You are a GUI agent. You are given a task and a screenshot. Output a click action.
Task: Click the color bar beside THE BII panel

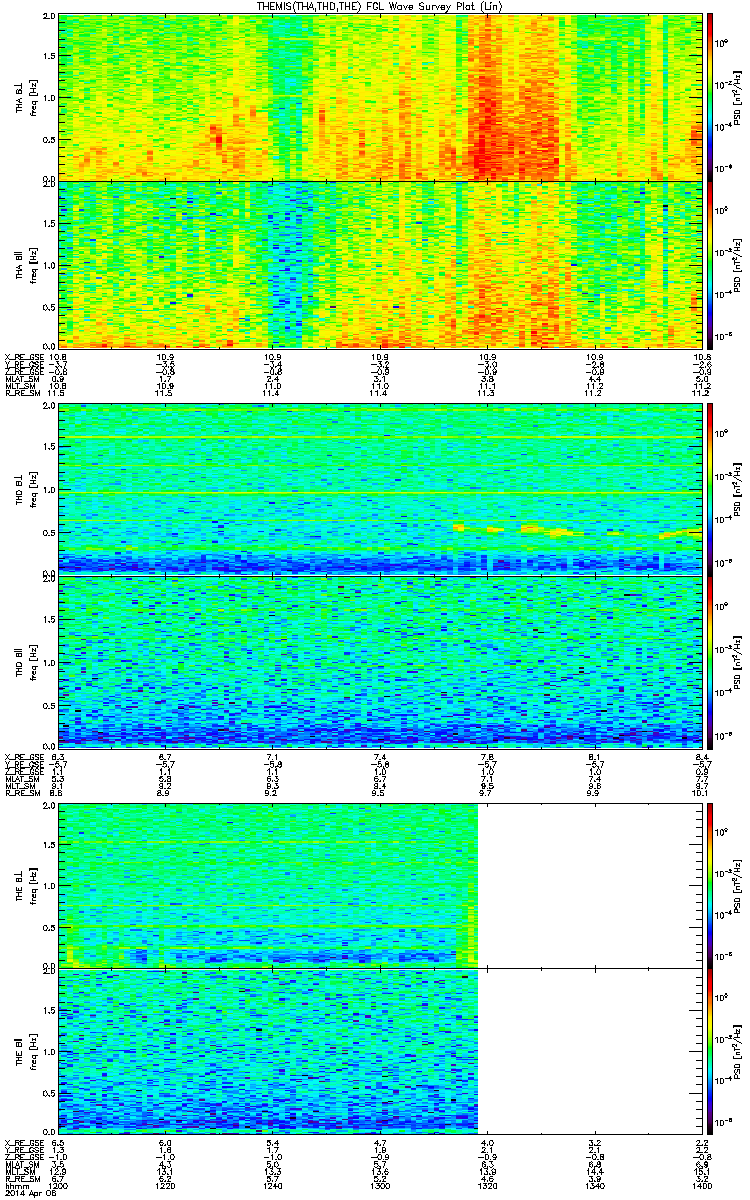711,1052
